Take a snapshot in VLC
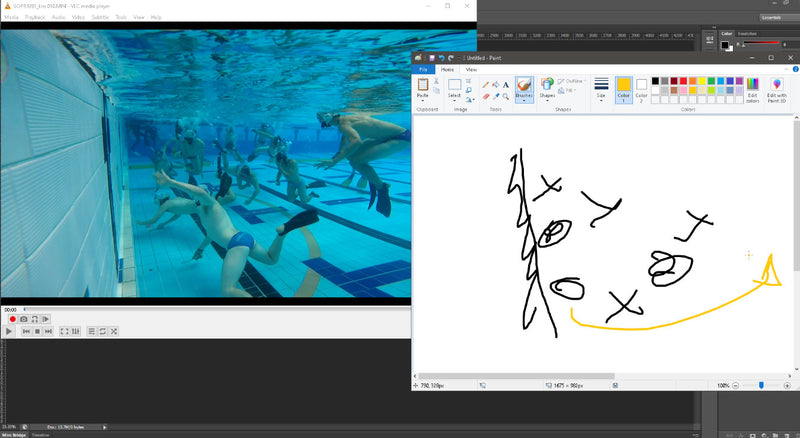The image size is (800, 438). [x=23, y=319]
